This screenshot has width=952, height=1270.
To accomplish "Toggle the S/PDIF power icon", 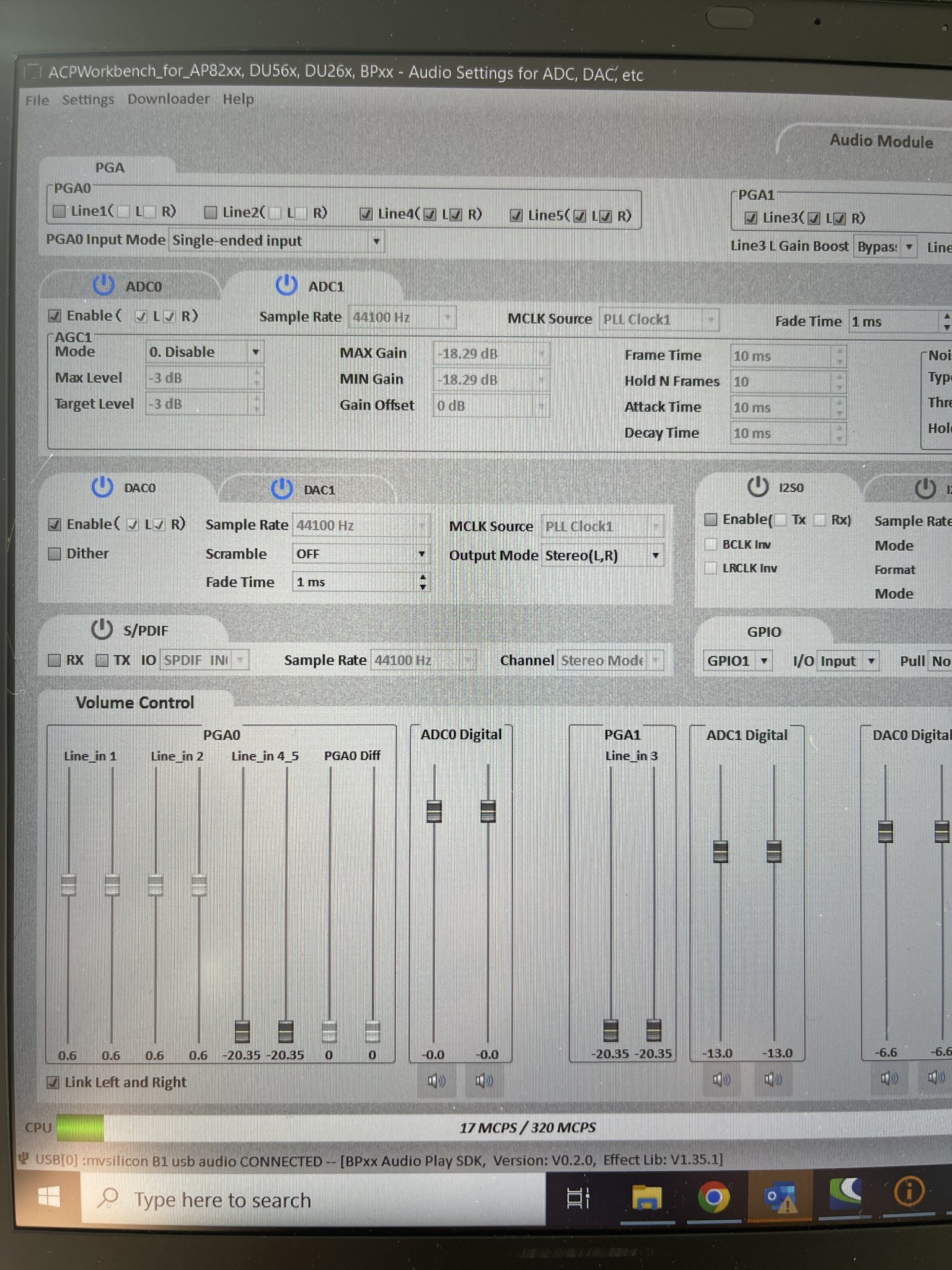I will pos(102,629).
